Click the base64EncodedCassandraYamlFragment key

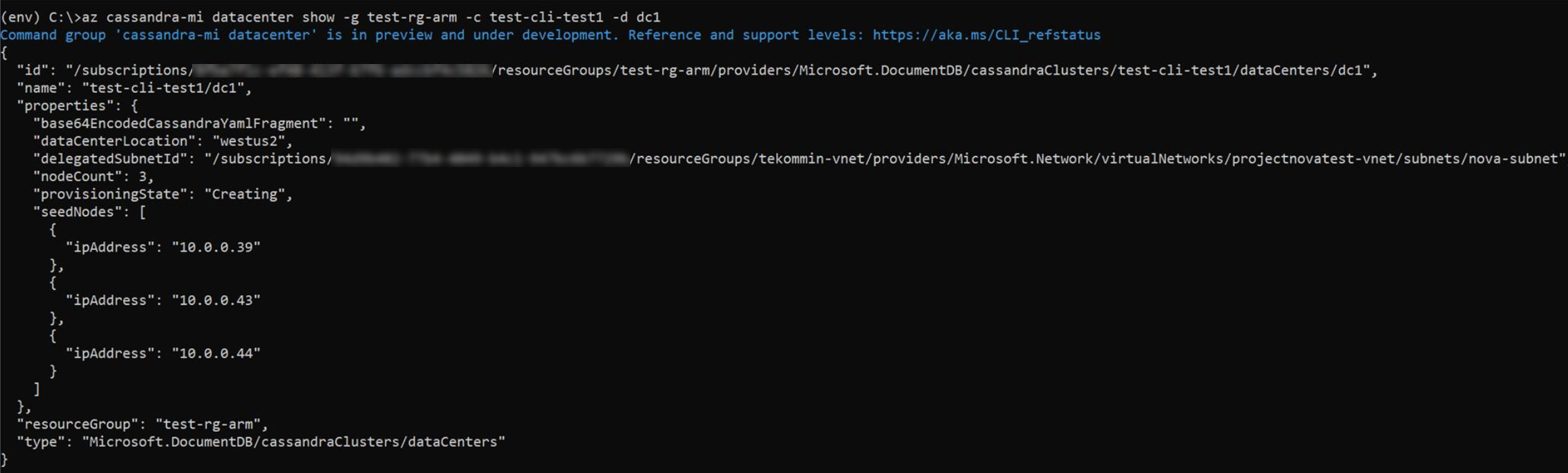click(x=179, y=123)
